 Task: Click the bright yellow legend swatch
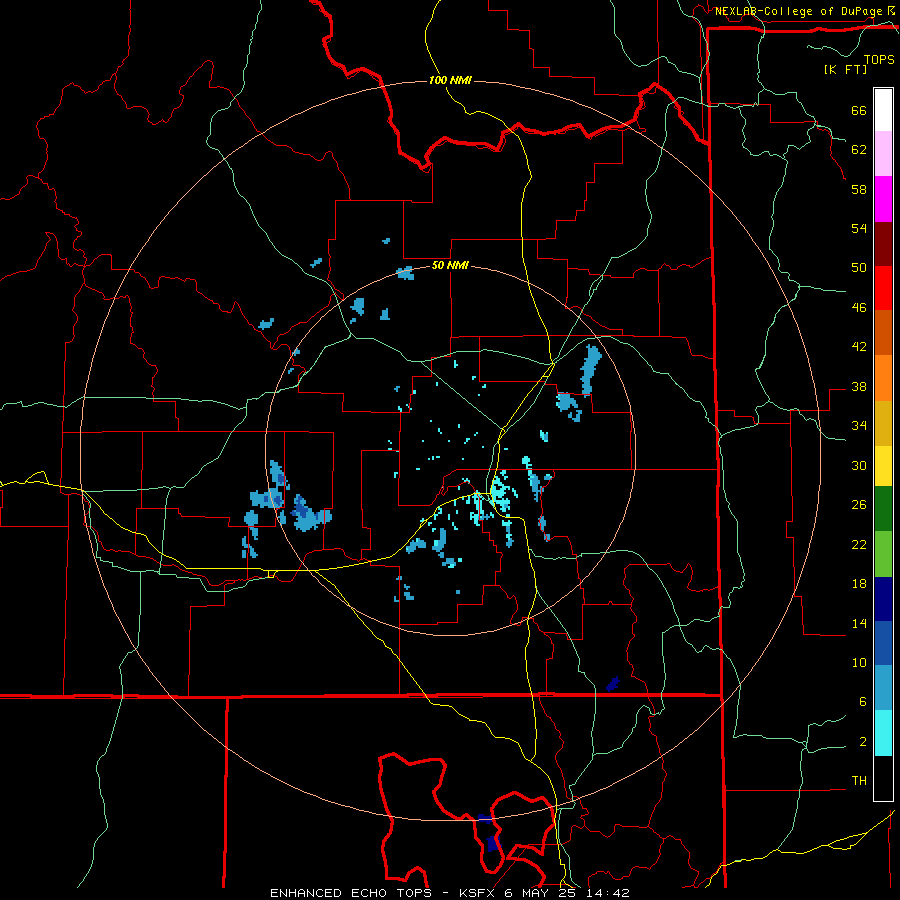[883, 465]
